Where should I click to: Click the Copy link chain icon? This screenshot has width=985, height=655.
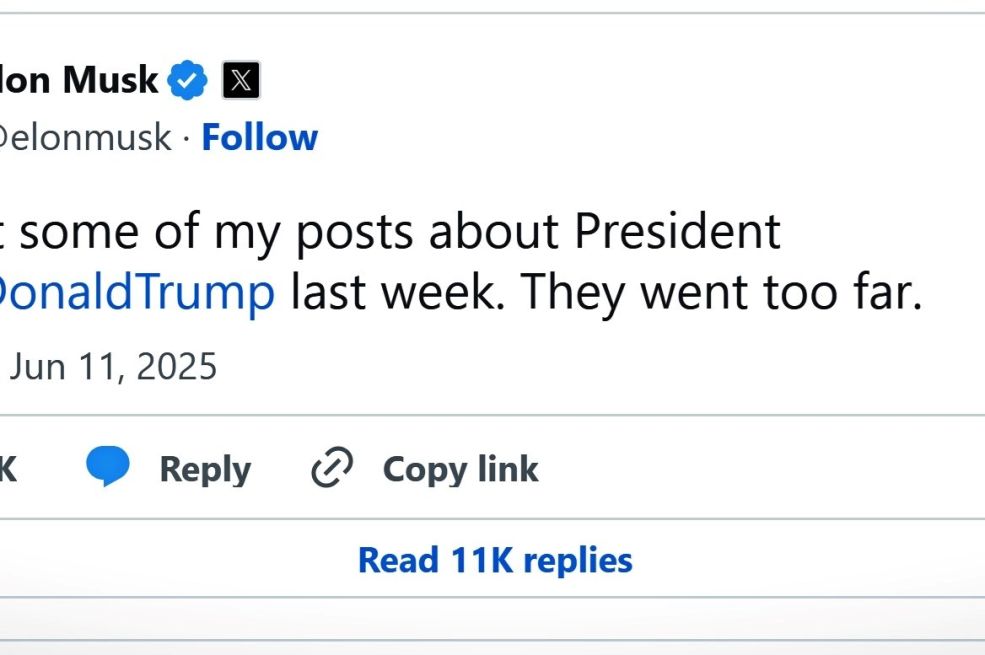331,468
